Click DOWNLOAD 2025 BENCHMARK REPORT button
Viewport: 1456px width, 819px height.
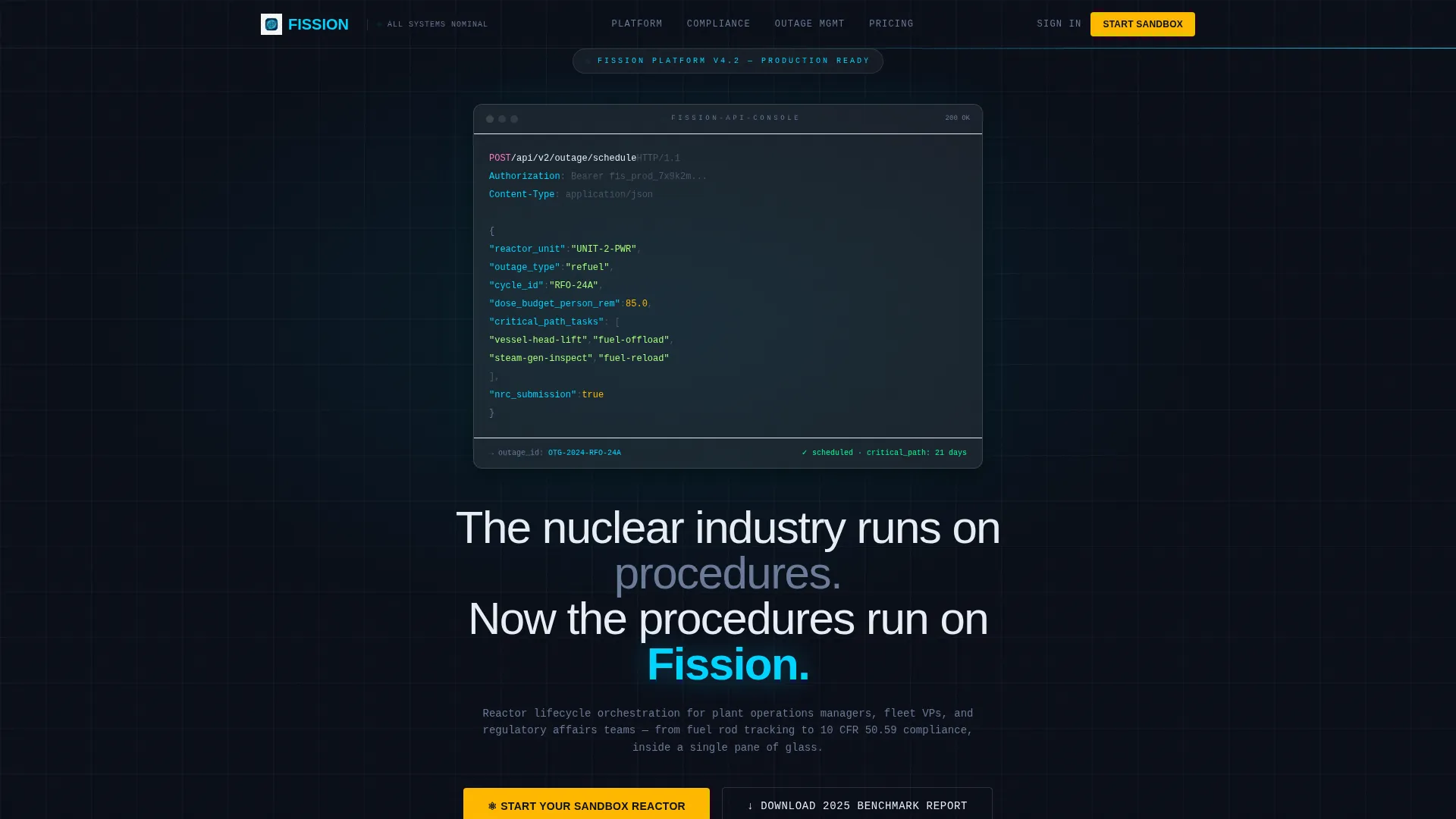pyautogui.click(x=857, y=804)
